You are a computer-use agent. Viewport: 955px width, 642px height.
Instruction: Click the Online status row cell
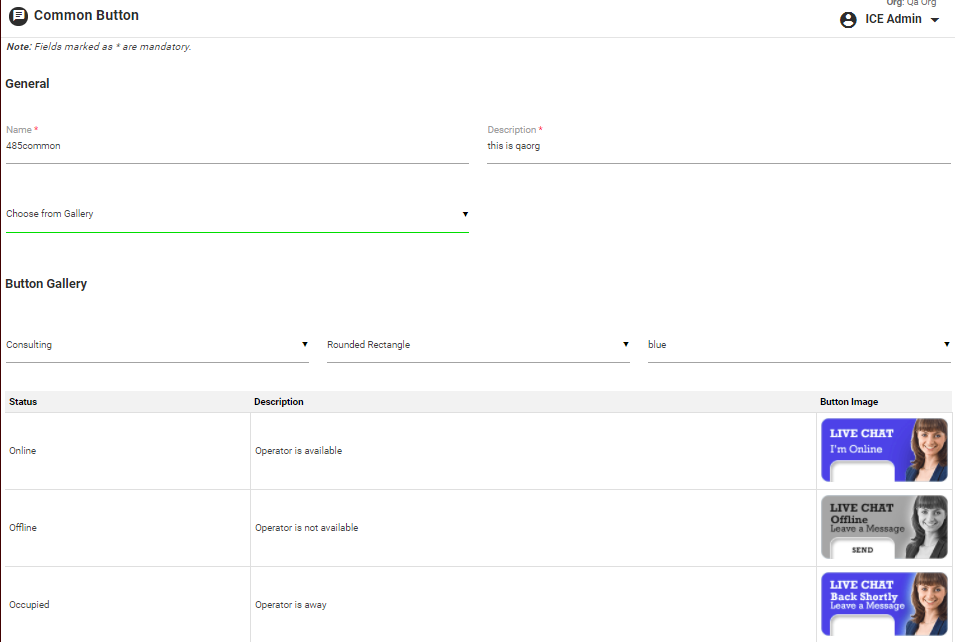click(23, 451)
